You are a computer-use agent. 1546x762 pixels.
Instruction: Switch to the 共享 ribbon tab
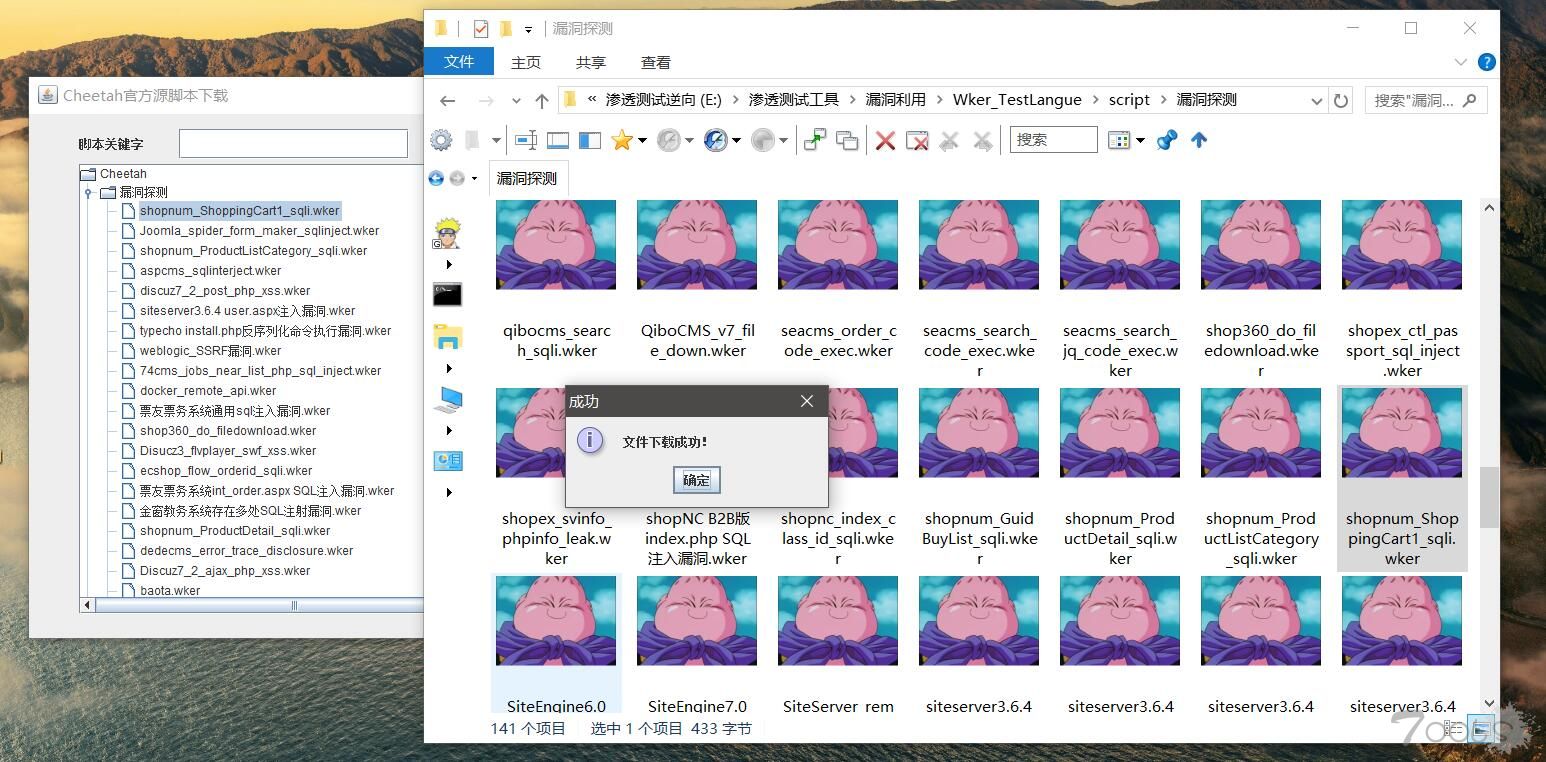[x=591, y=62]
